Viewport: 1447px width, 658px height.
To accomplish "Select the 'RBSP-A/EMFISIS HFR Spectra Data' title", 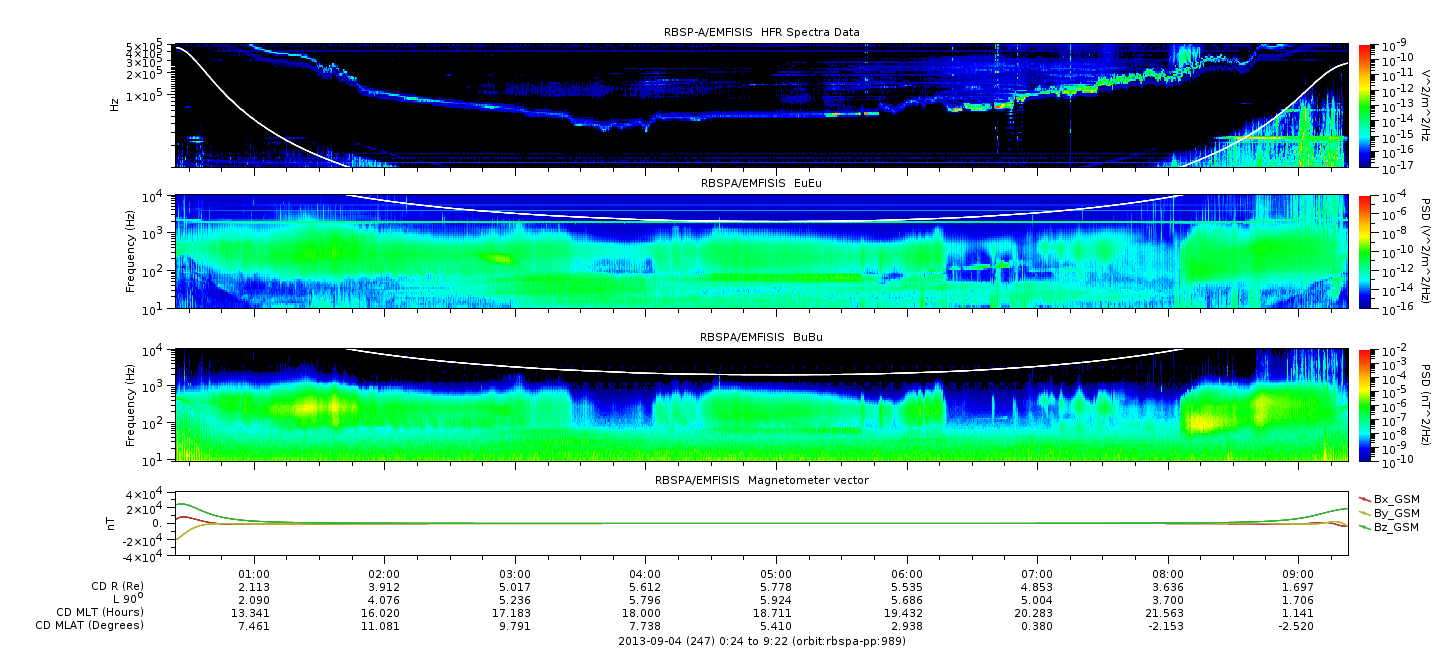I will pos(761,32).
